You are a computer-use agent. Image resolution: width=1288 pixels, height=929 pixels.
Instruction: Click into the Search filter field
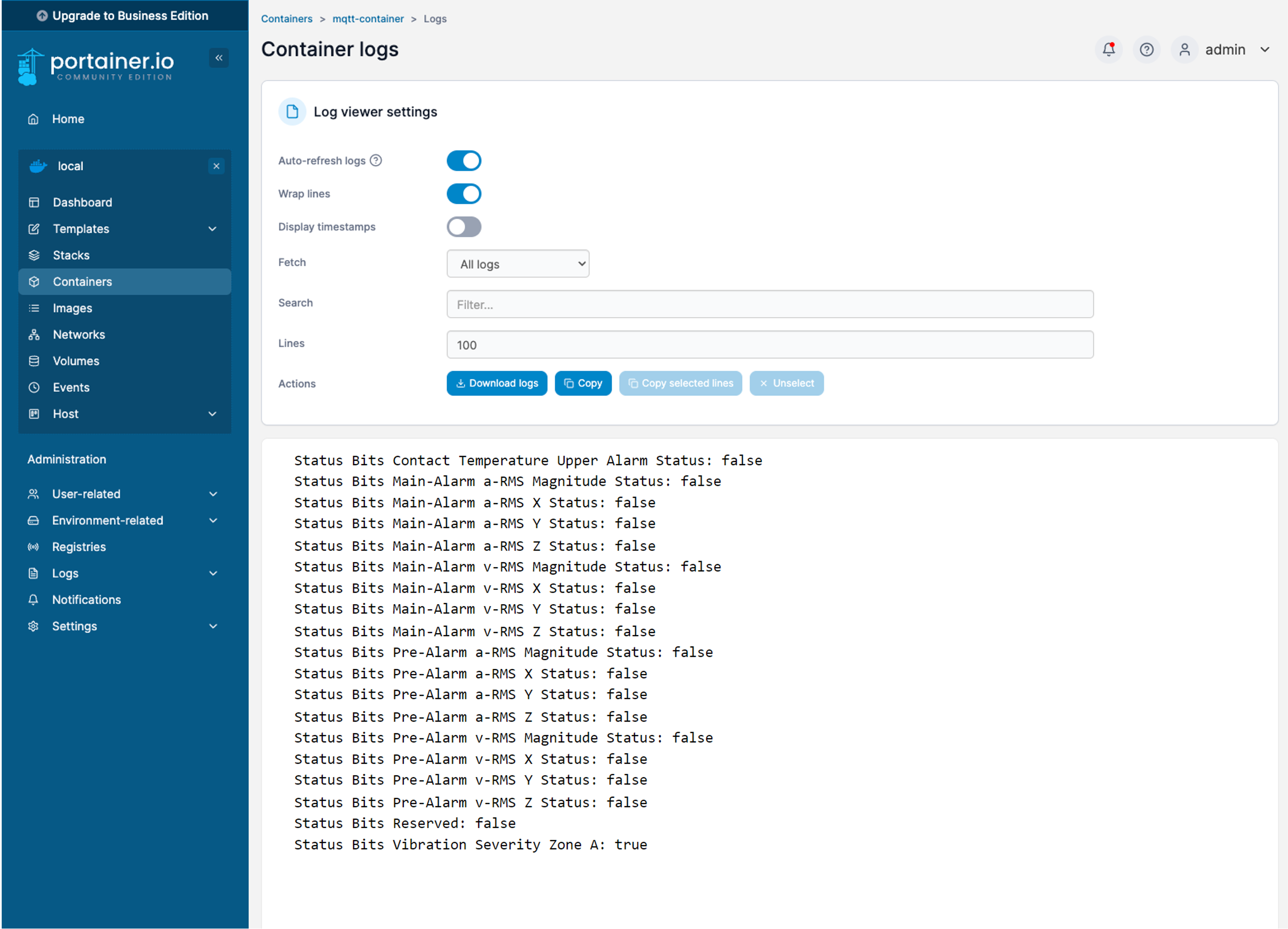click(x=769, y=304)
